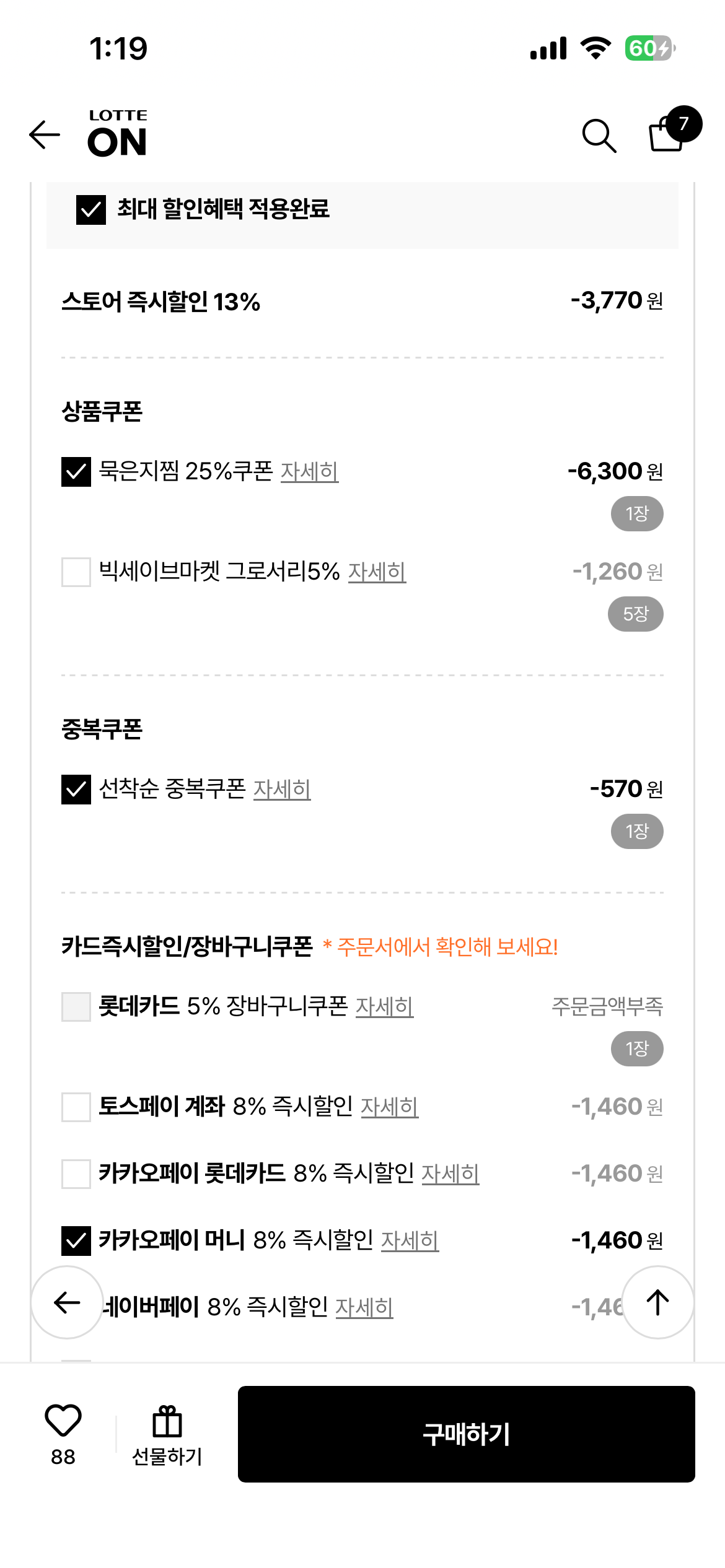Open the search magnifier icon
725x1568 pixels.
(x=599, y=135)
